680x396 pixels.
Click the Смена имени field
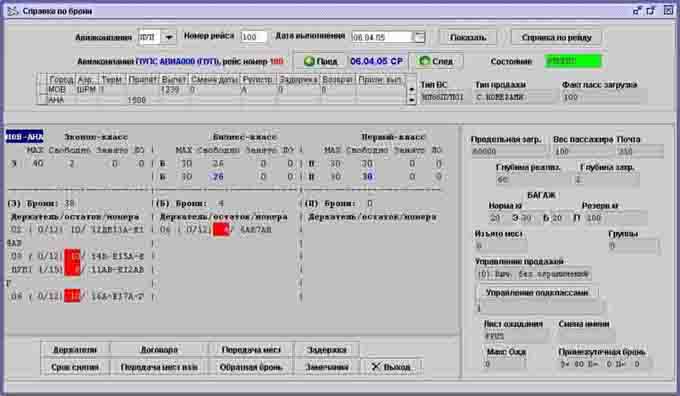(x=586, y=336)
